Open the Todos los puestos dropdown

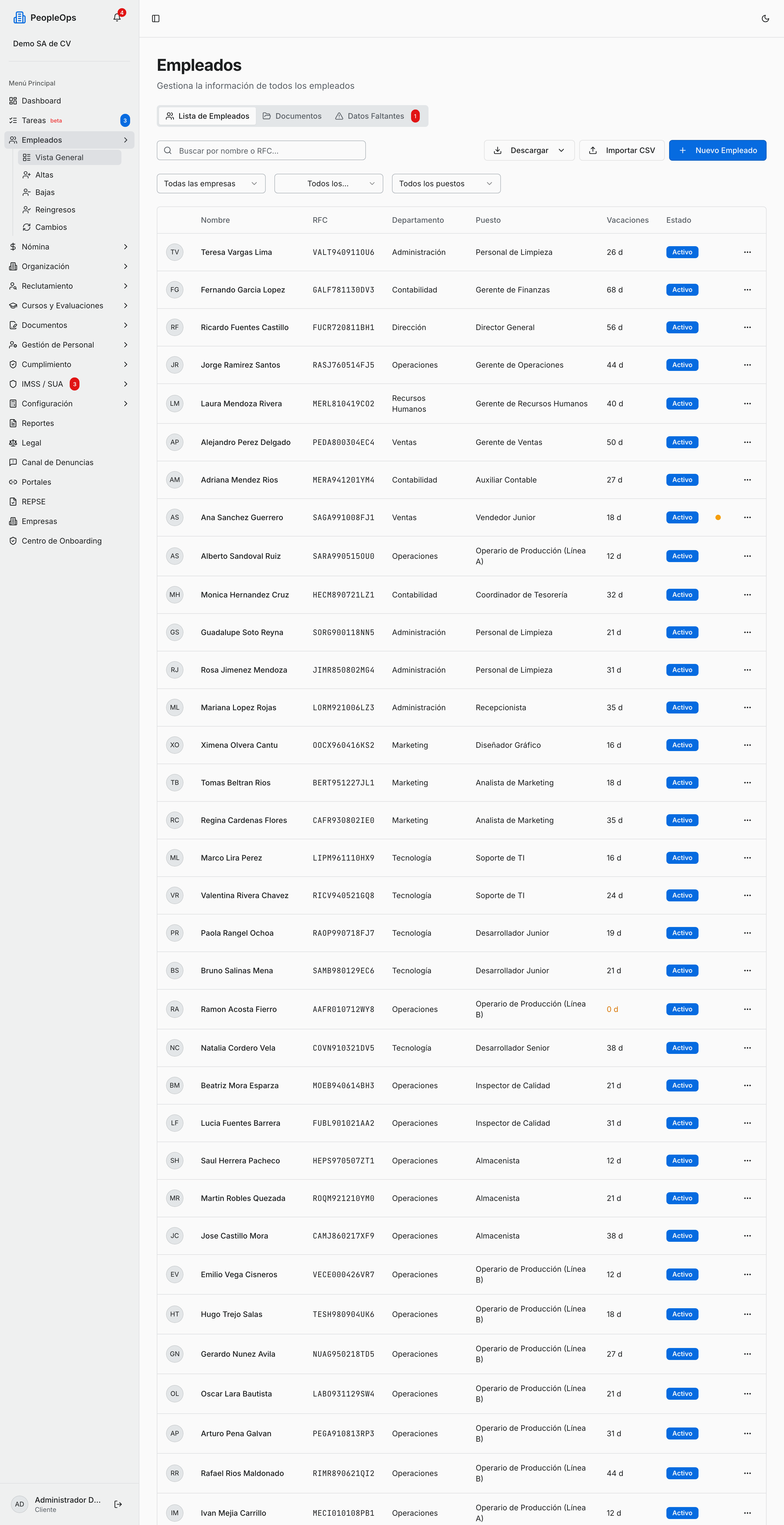tap(446, 184)
